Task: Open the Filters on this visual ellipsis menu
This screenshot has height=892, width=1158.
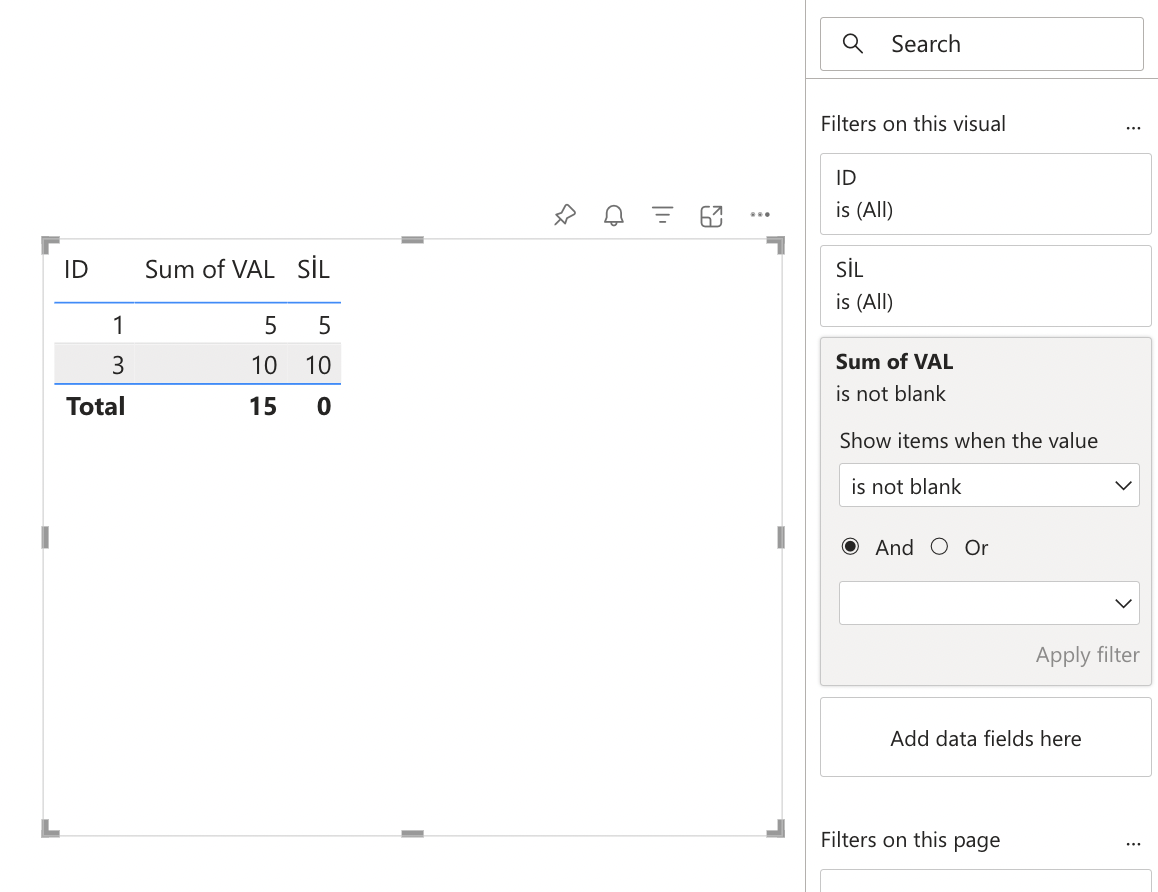Action: tap(1133, 128)
